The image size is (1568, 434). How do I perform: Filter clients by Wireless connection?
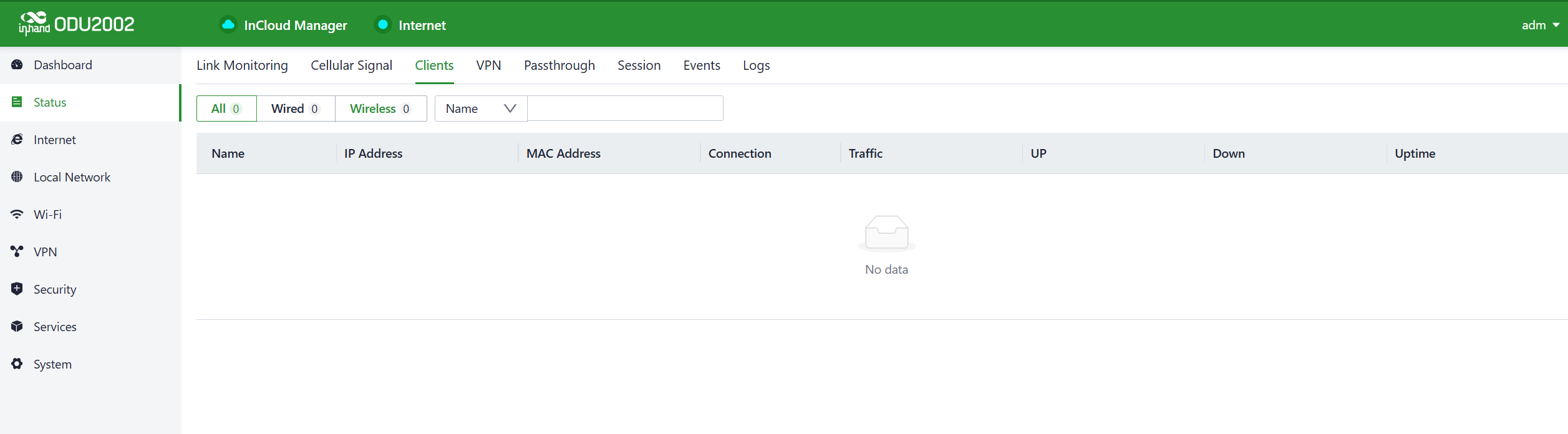pos(380,109)
